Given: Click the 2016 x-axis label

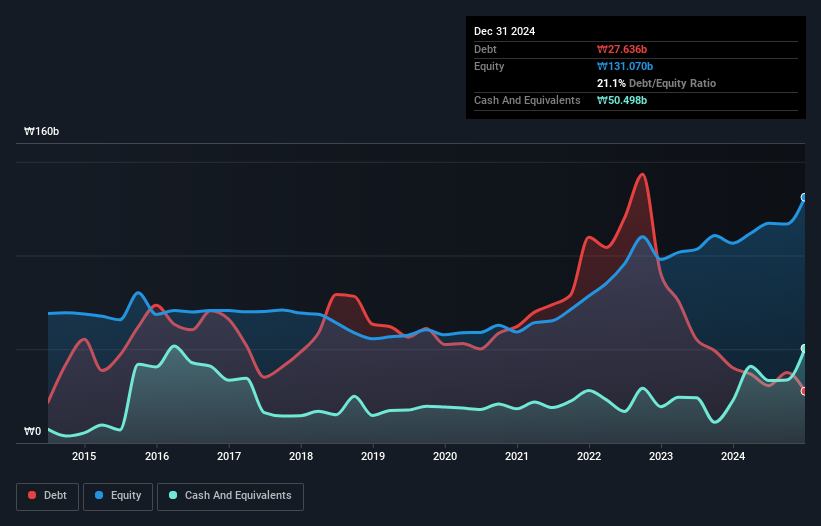Looking at the screenshot, I should pos(157,456).
